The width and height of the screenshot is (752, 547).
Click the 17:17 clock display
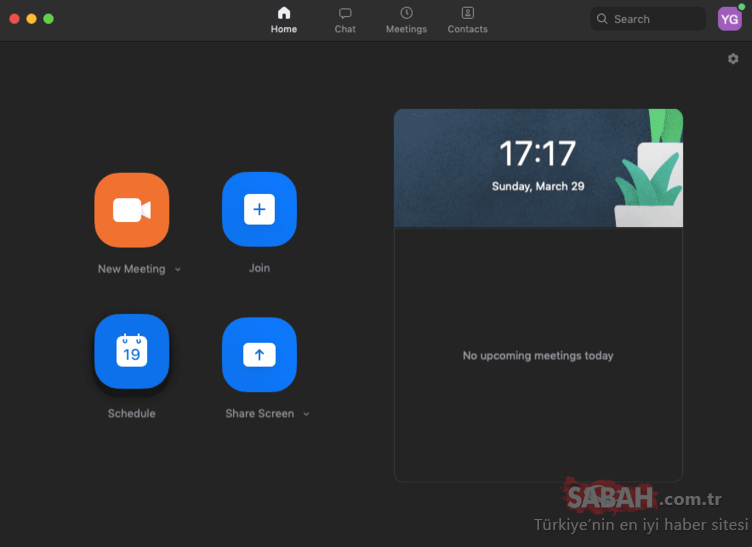pos(538,153)
